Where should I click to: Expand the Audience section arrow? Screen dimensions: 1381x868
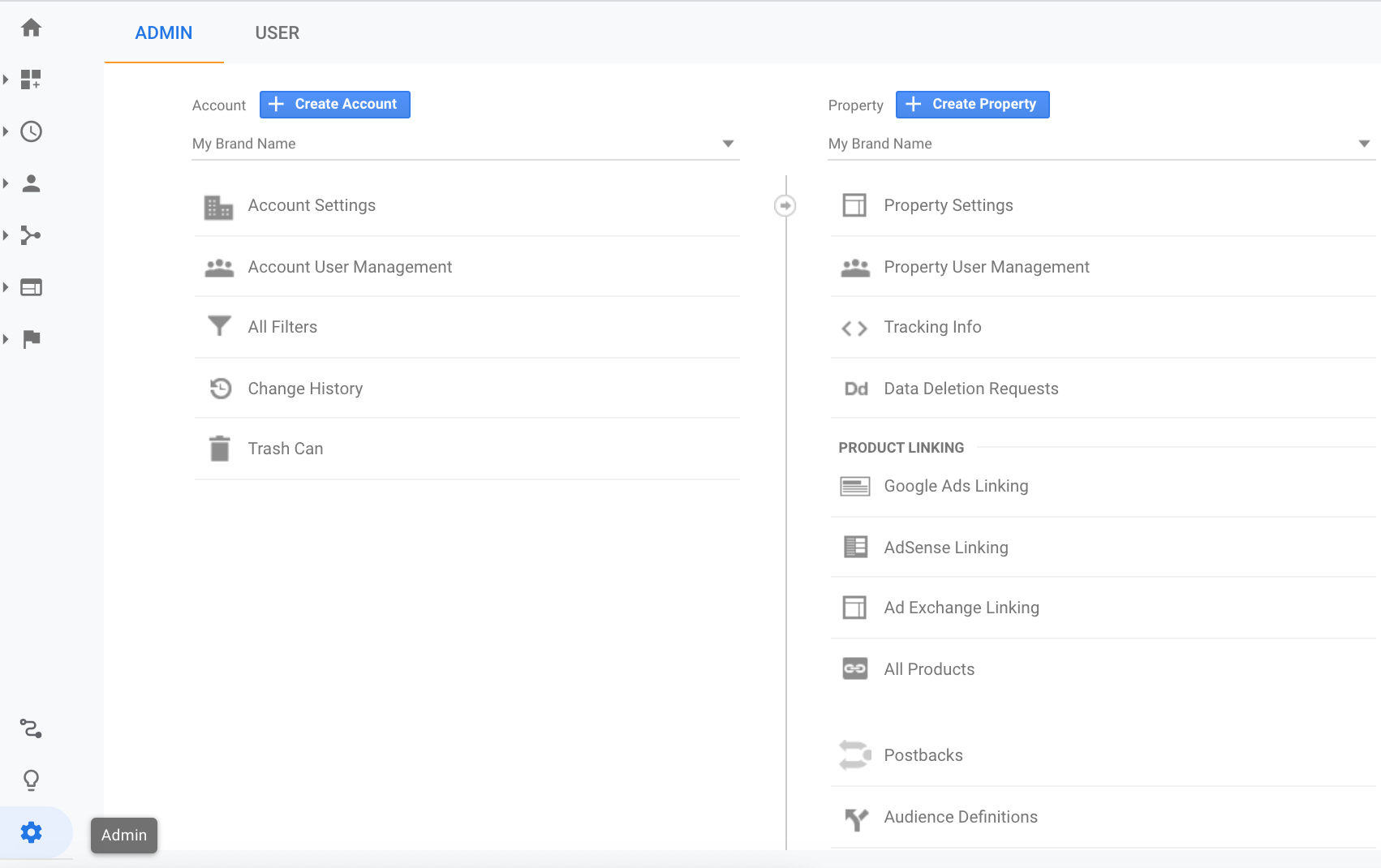6,183
